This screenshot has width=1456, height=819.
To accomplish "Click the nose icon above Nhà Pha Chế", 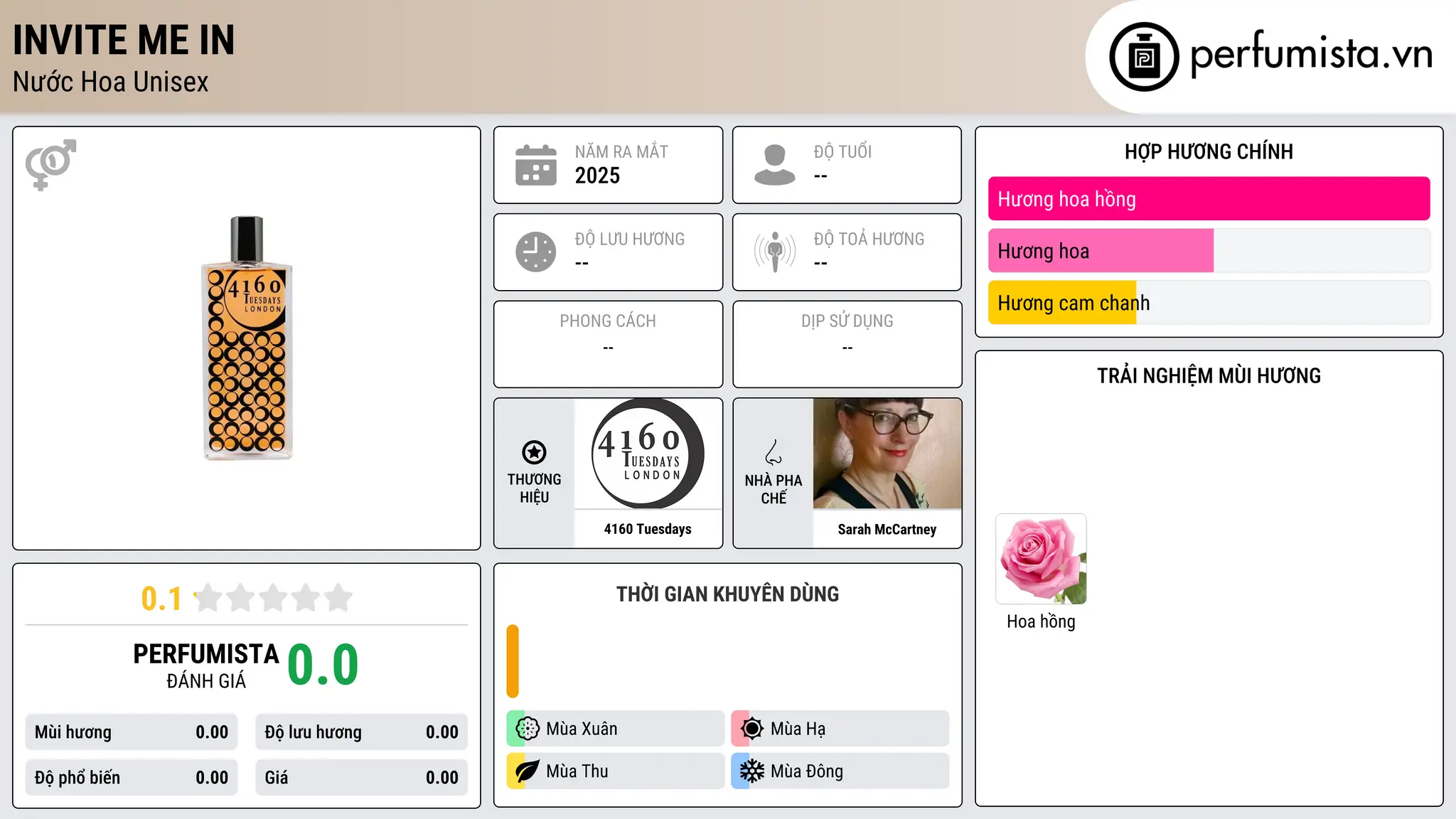I will coord(773,452).
